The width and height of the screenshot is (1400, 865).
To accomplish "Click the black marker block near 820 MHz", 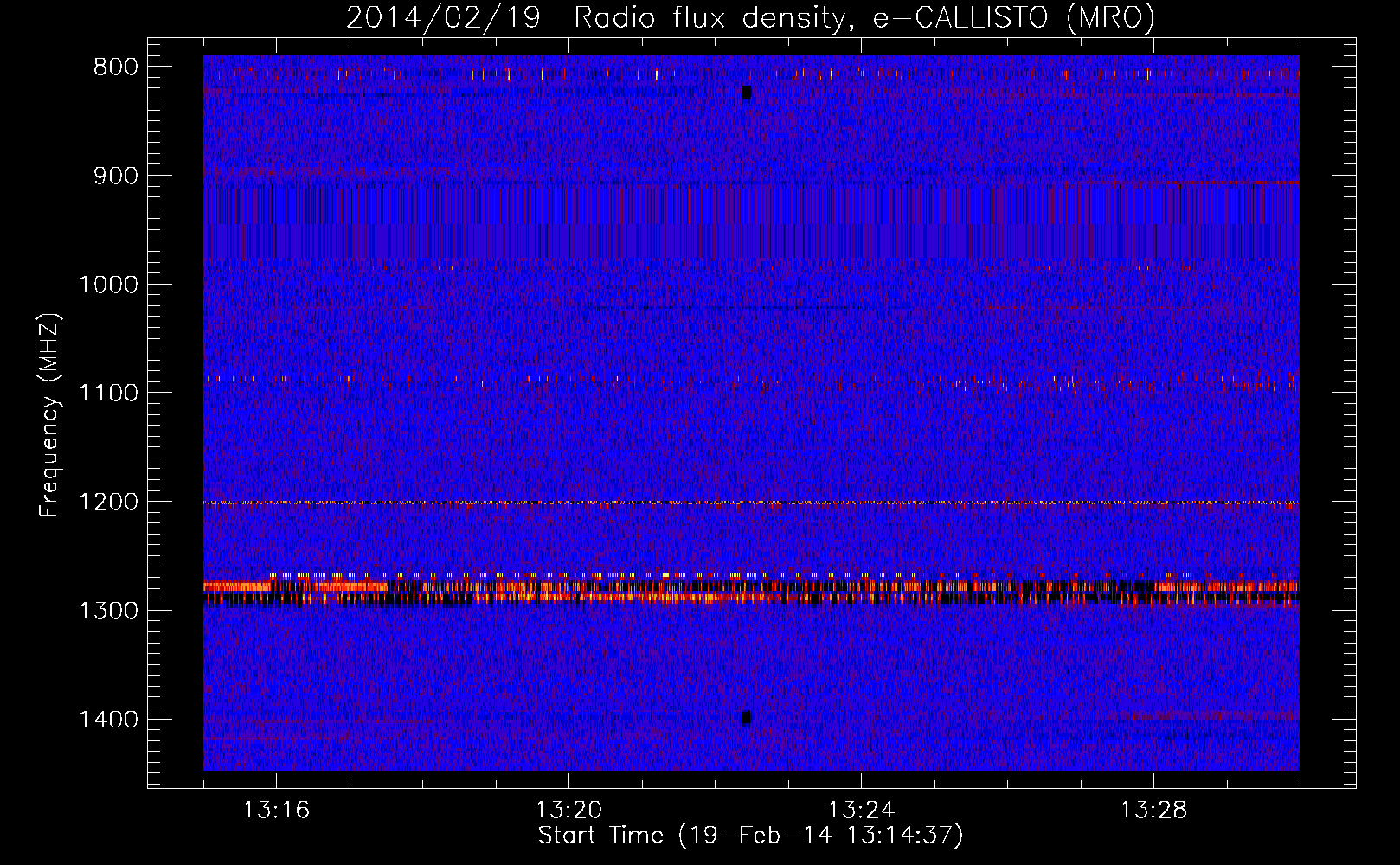I will tap(747, 93).
